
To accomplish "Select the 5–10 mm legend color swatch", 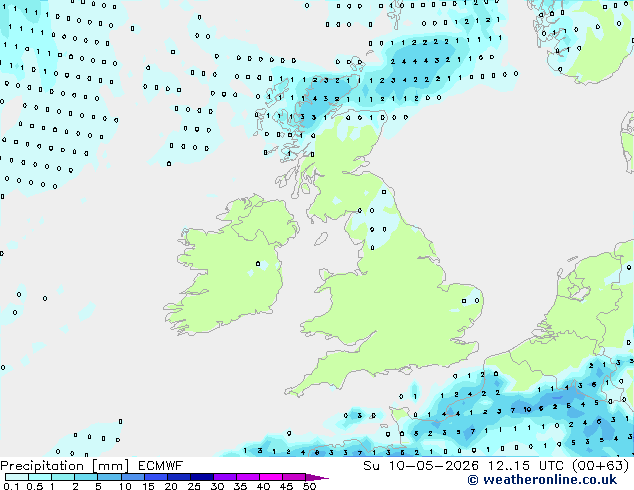I will click(x=109, y=477).
